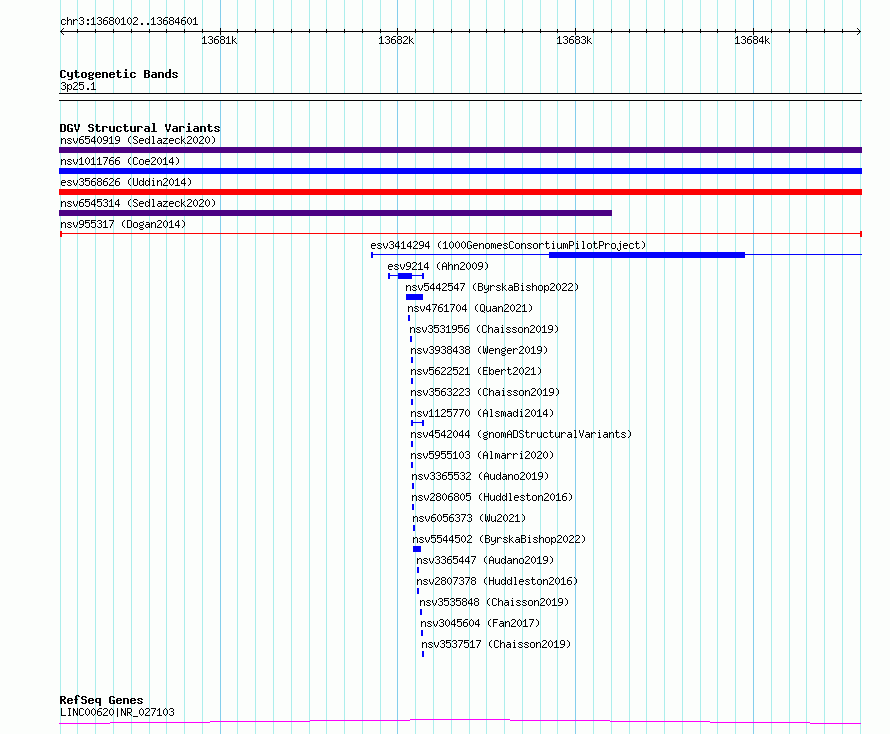890x734 pixels.
Task: Click nsv1125770 (Alsmadi2014) label
Action: pos(482,413)
